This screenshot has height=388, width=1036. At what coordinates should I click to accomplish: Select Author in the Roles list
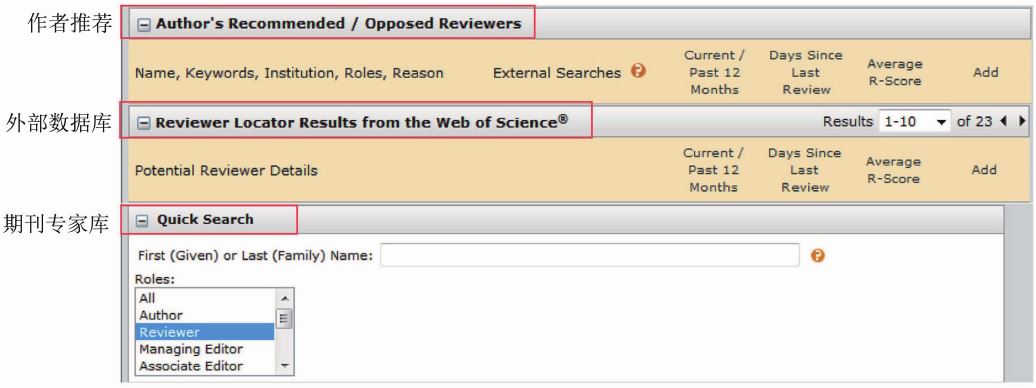205,315
